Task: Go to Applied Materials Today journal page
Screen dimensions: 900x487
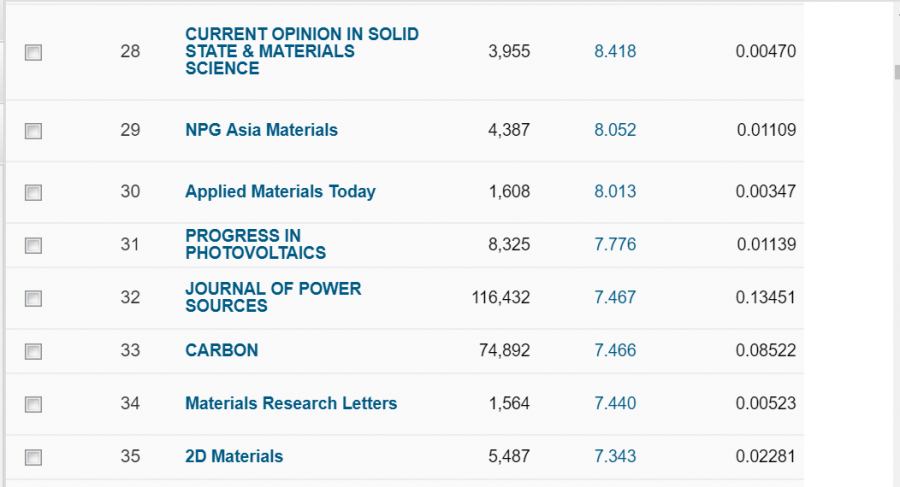Action: 280,191
